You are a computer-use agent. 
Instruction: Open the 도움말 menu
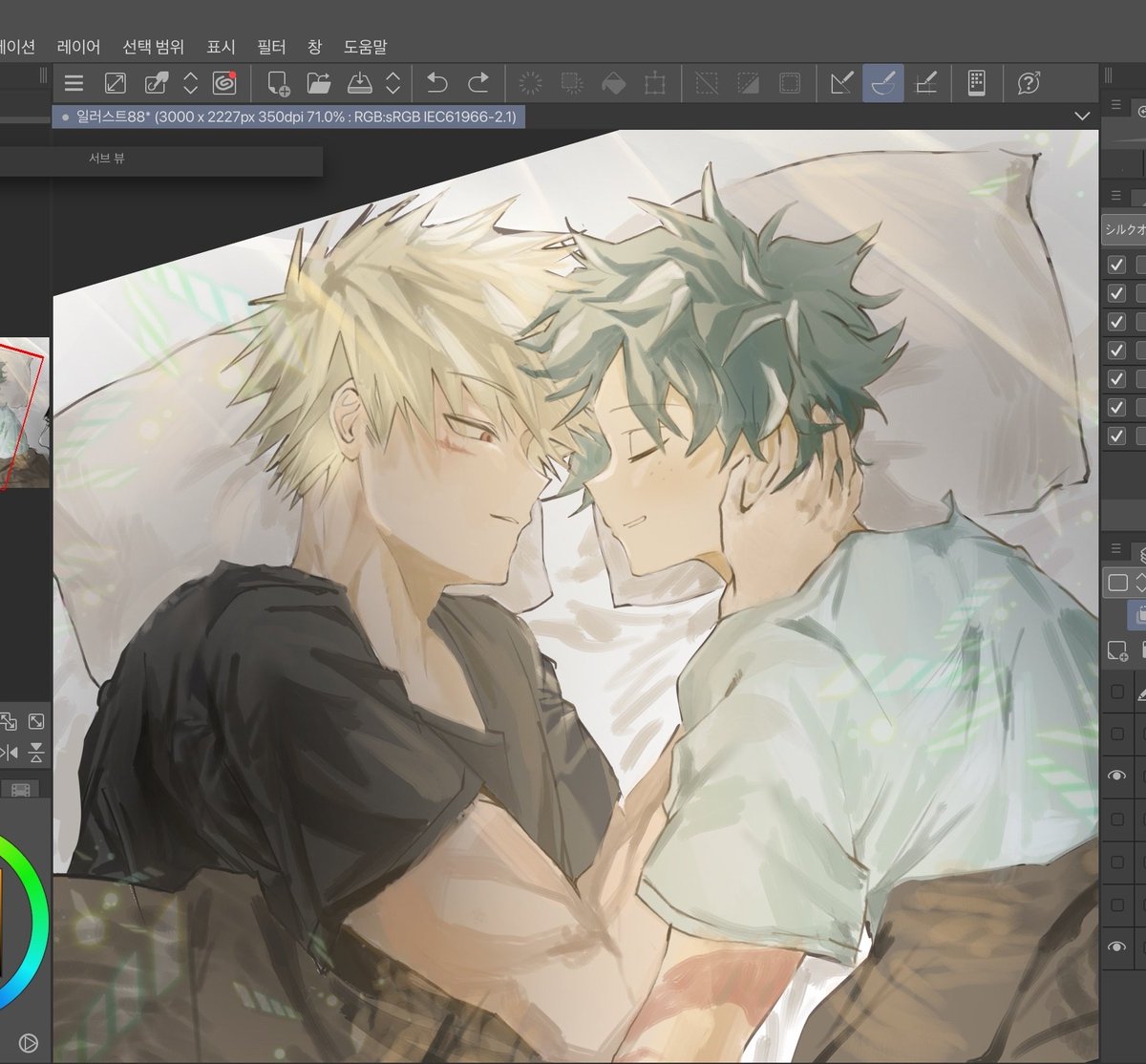(x=365, y=46)
